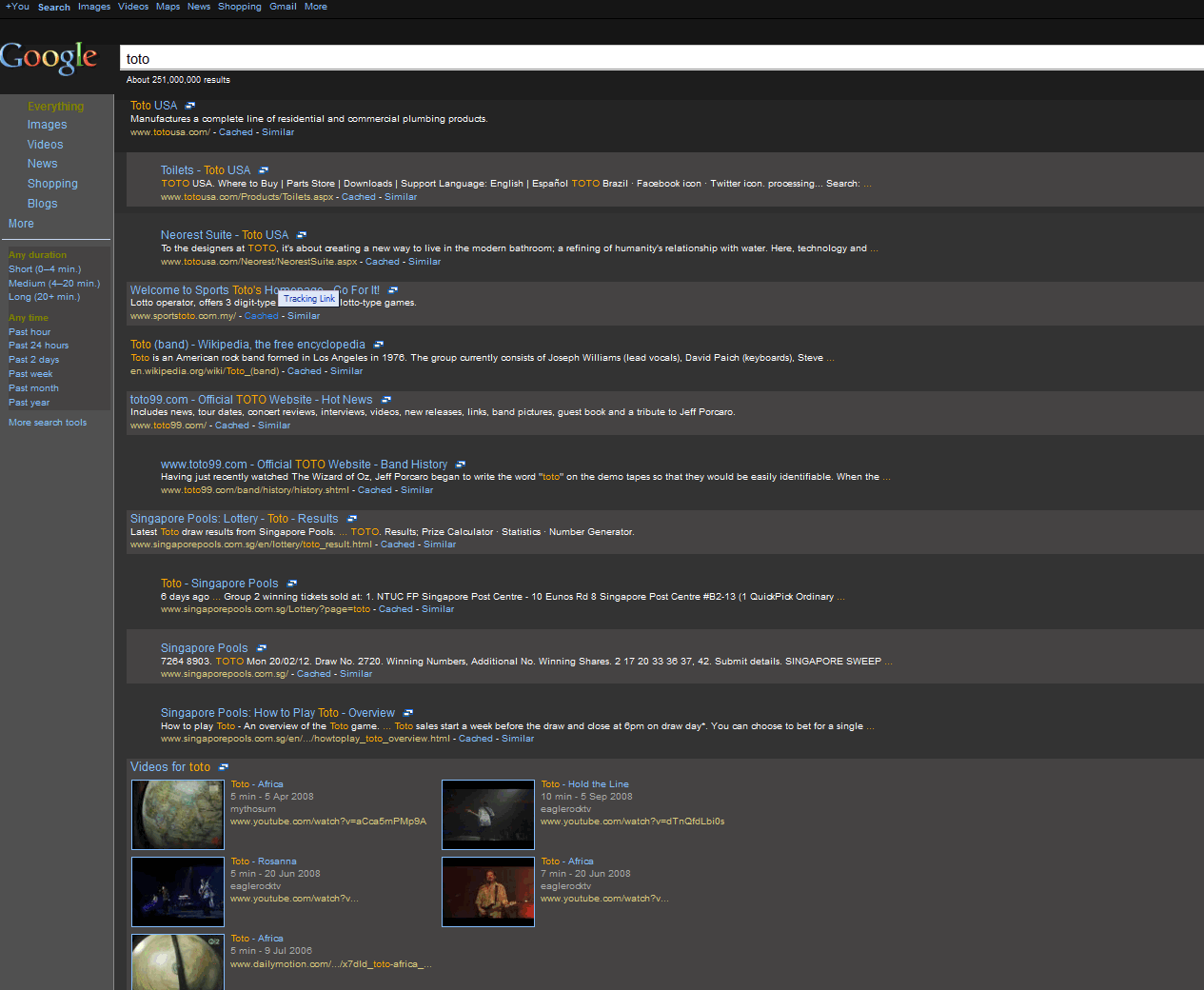Filter results to Past week
The width and height of the screenshot is (1204, 990).
pyautogui.click(x=30, y=374)
